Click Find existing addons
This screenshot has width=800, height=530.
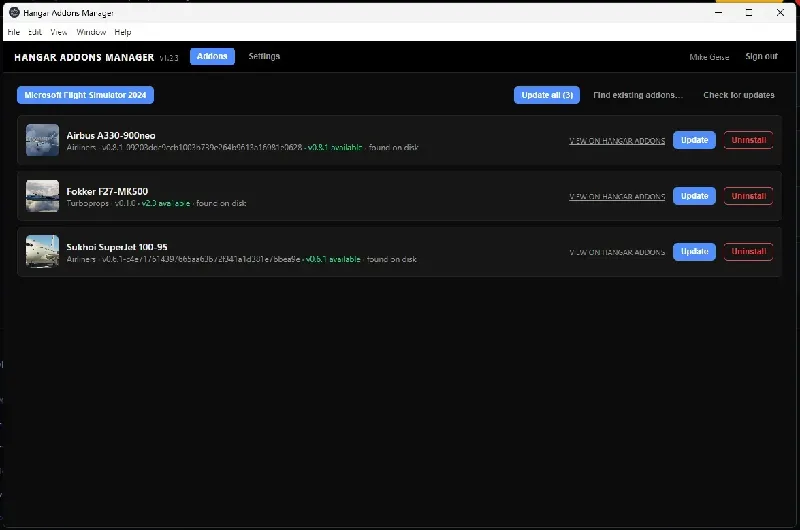(638, 95)
